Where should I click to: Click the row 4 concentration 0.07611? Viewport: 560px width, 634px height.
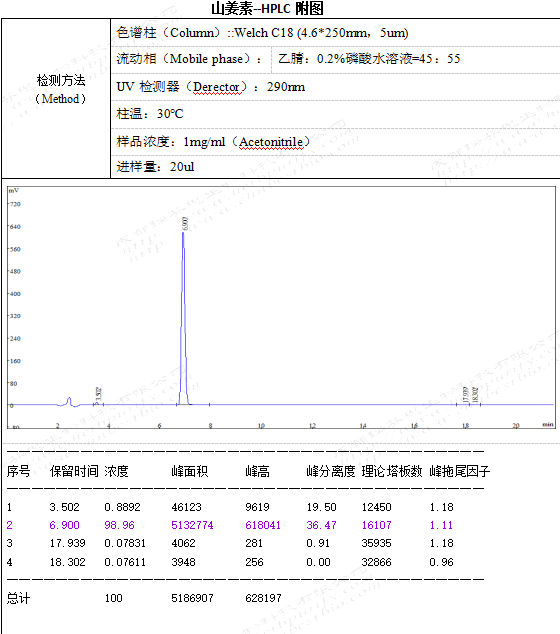click(125, 562)
